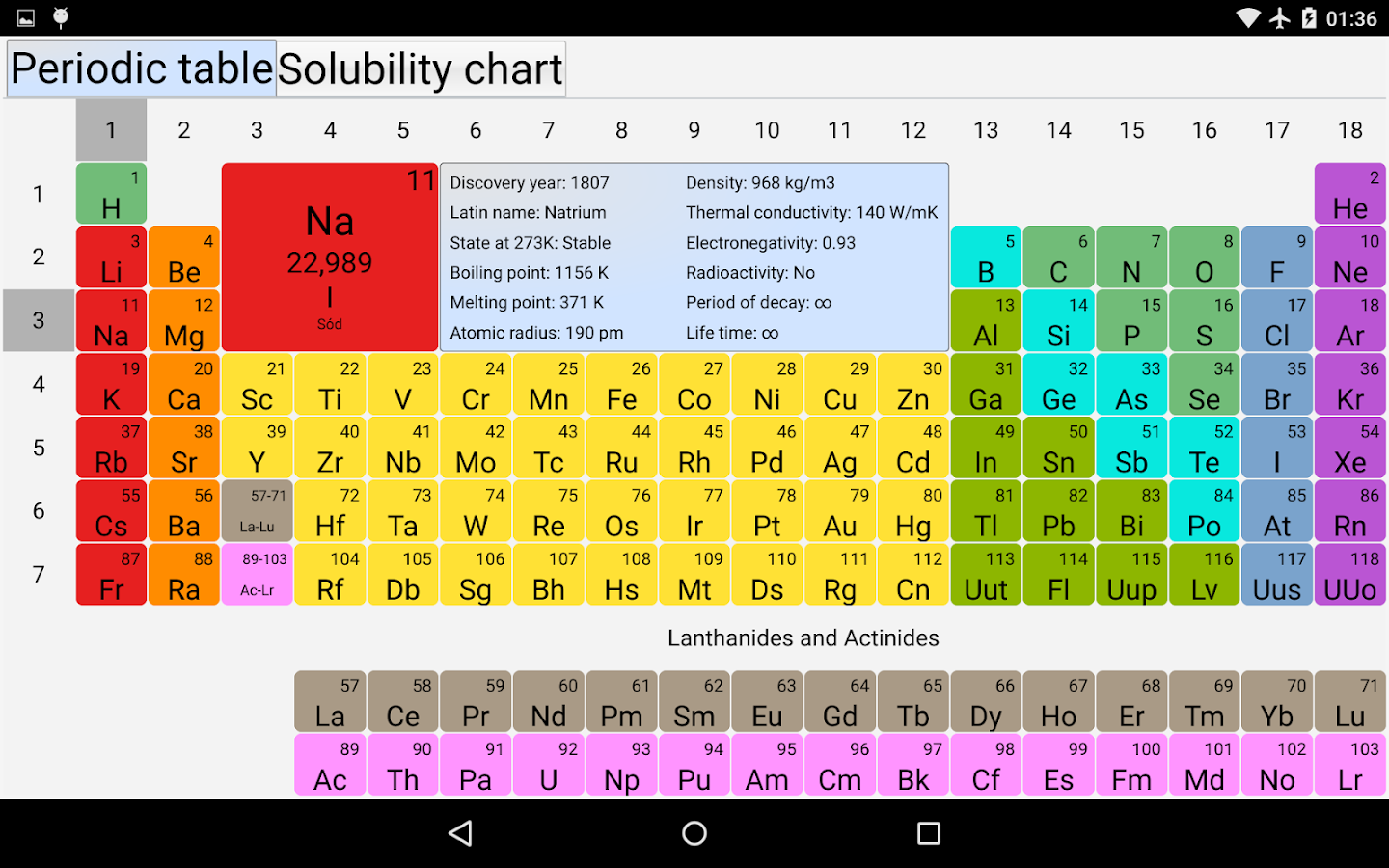Tap the period 3 row header

point(39,320)
